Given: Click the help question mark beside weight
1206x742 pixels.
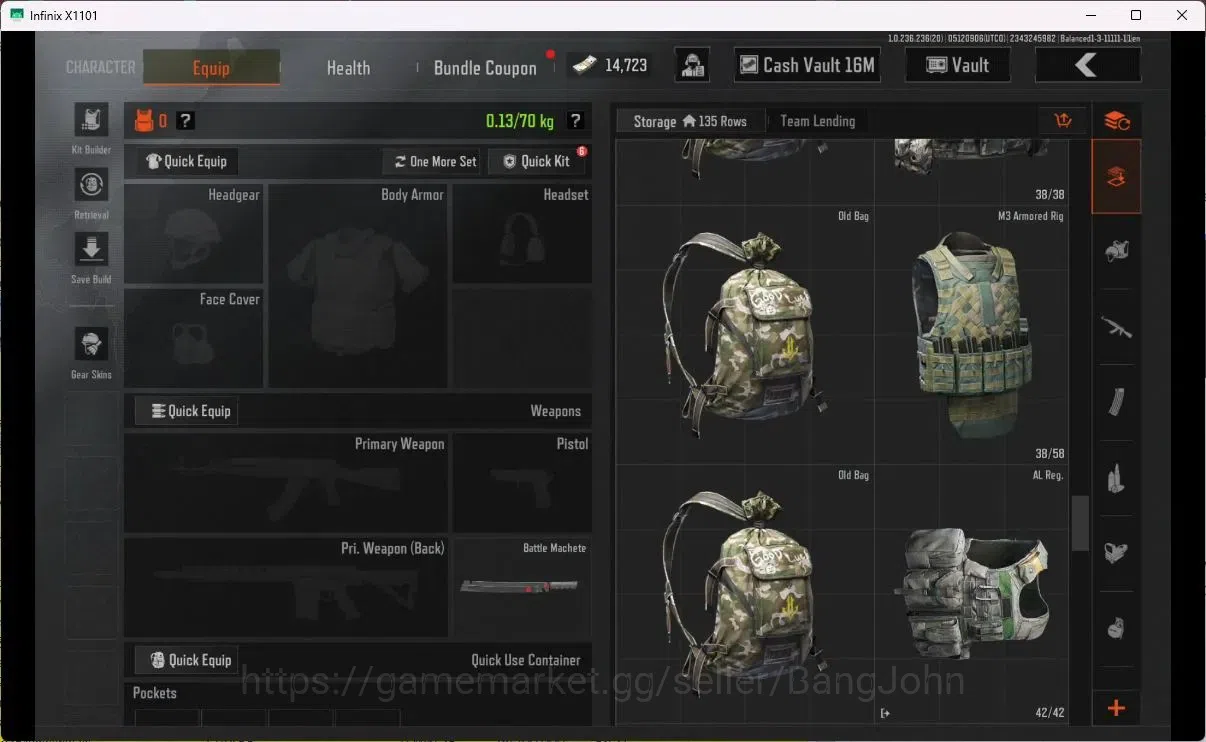Looking at the screenshot, I should [575, 121].
